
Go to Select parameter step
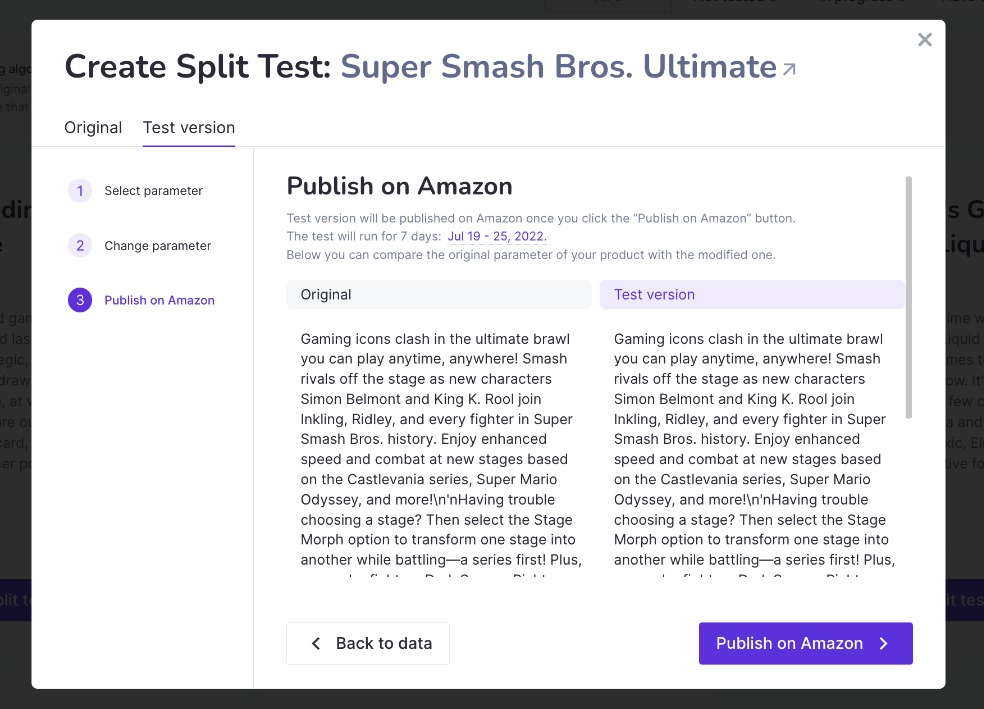tap(154, 191)
